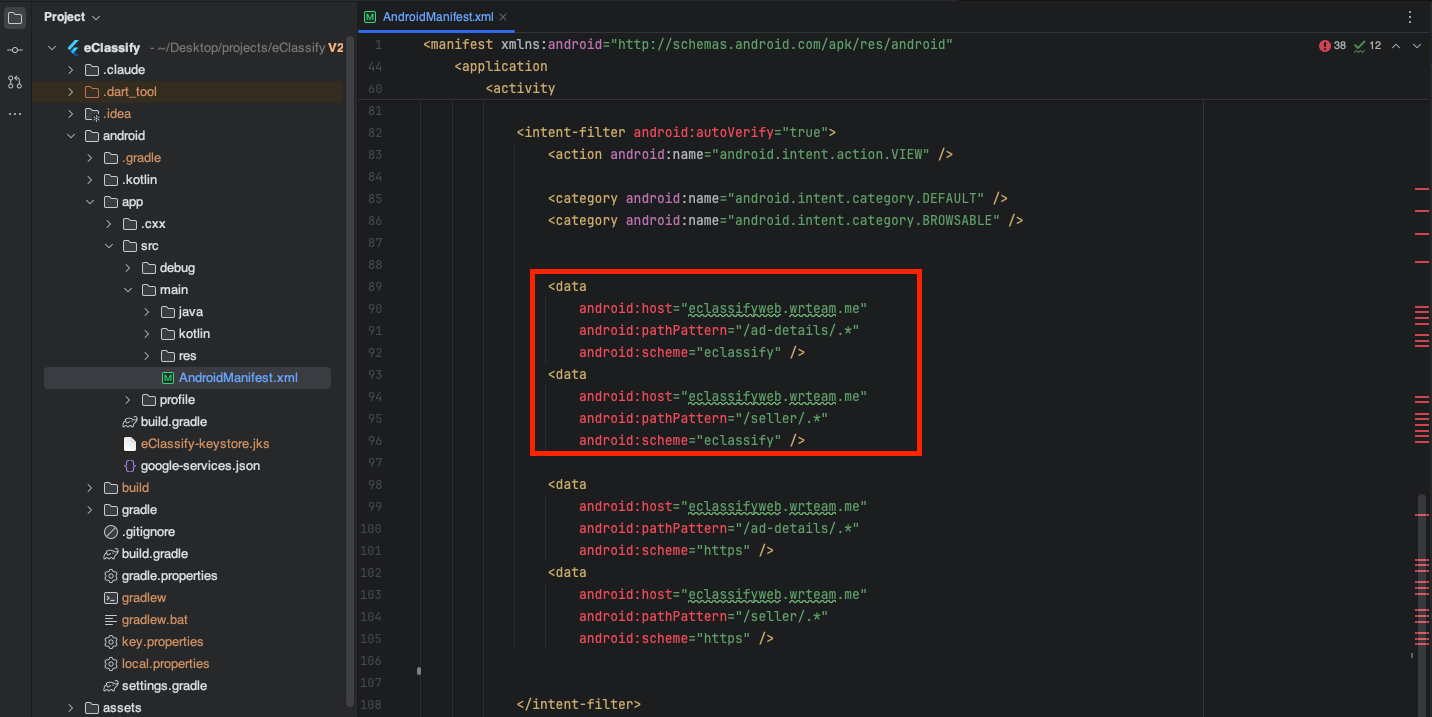The width and height of the screenshot is (1432, 717).
Task: Collapse the android folder
Action: [x=70, y=135]
